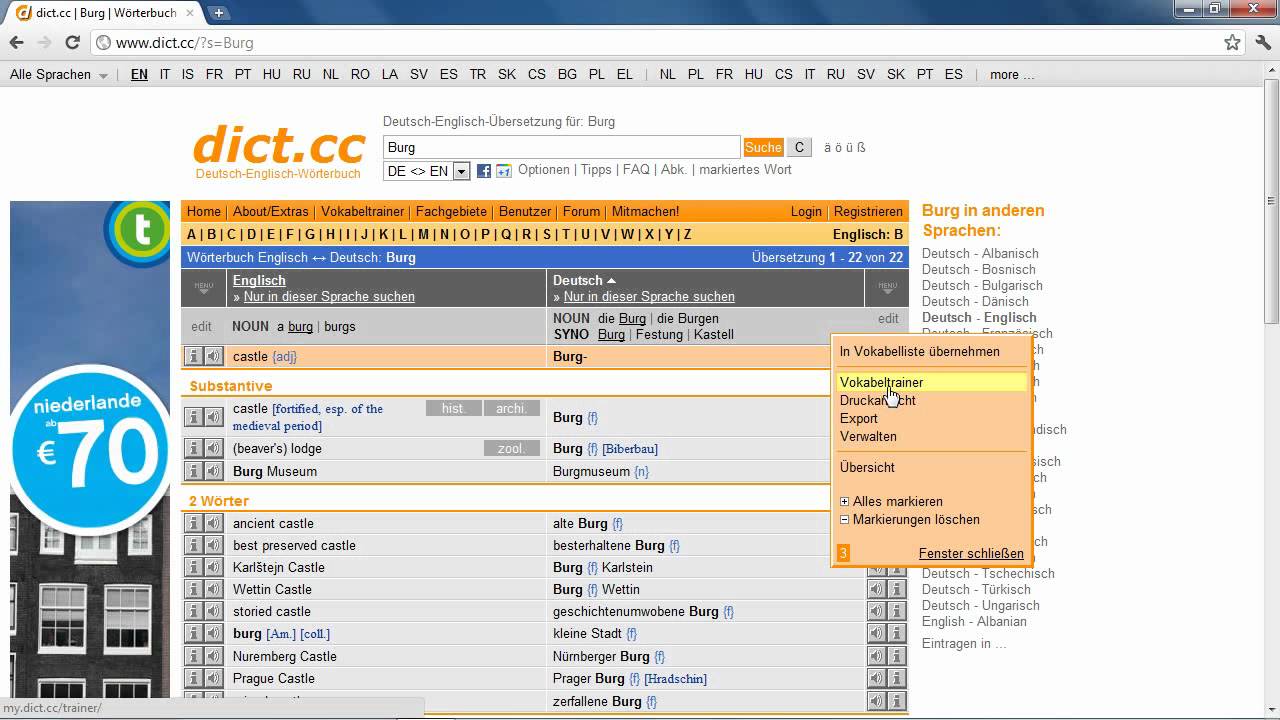
Task: Choose 'In Vokabelliste übernehmen' from popup
Action: 920,351
